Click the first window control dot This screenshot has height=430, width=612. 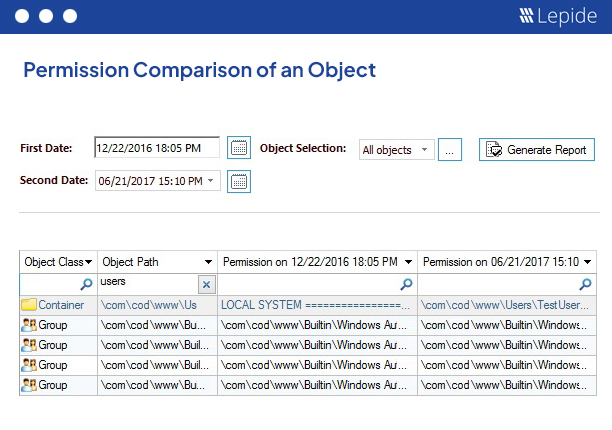click(22, 16)
